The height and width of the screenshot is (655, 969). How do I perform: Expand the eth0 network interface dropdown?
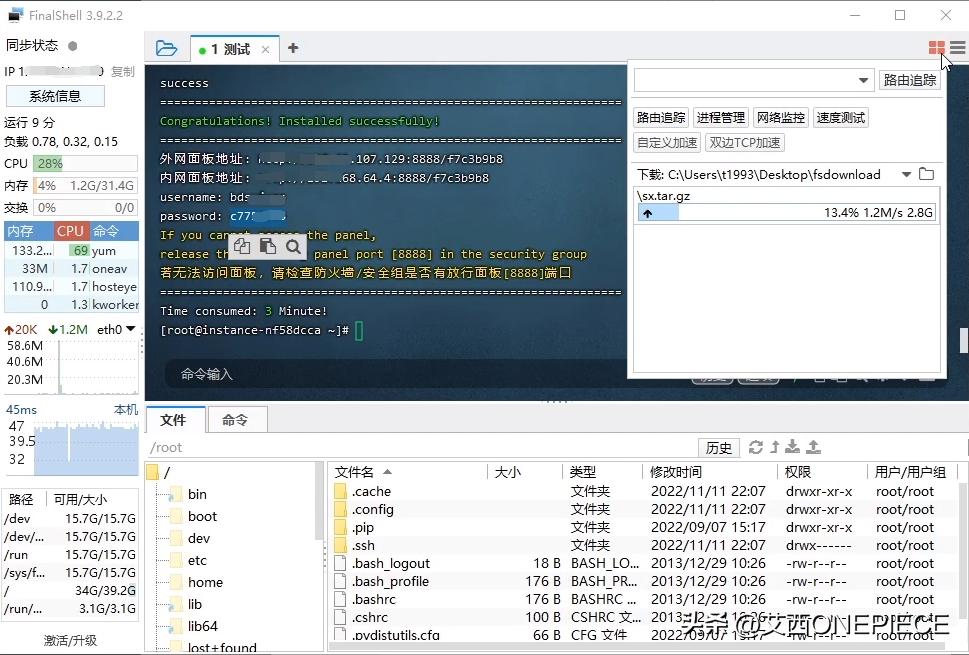coord(130,329)
